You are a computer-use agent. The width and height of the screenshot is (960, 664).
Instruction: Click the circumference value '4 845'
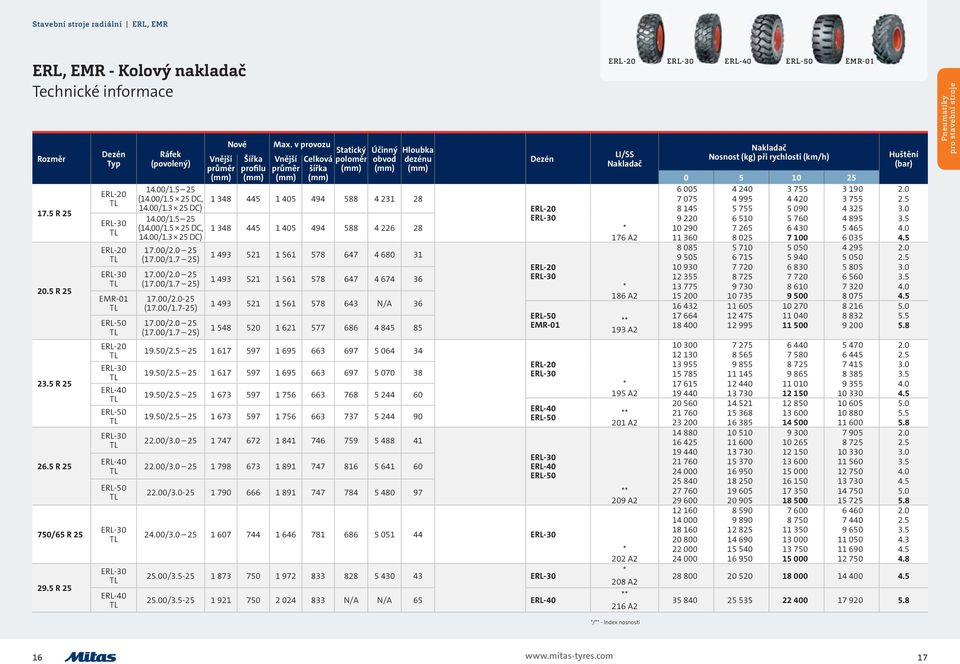[x=384, y=327]
